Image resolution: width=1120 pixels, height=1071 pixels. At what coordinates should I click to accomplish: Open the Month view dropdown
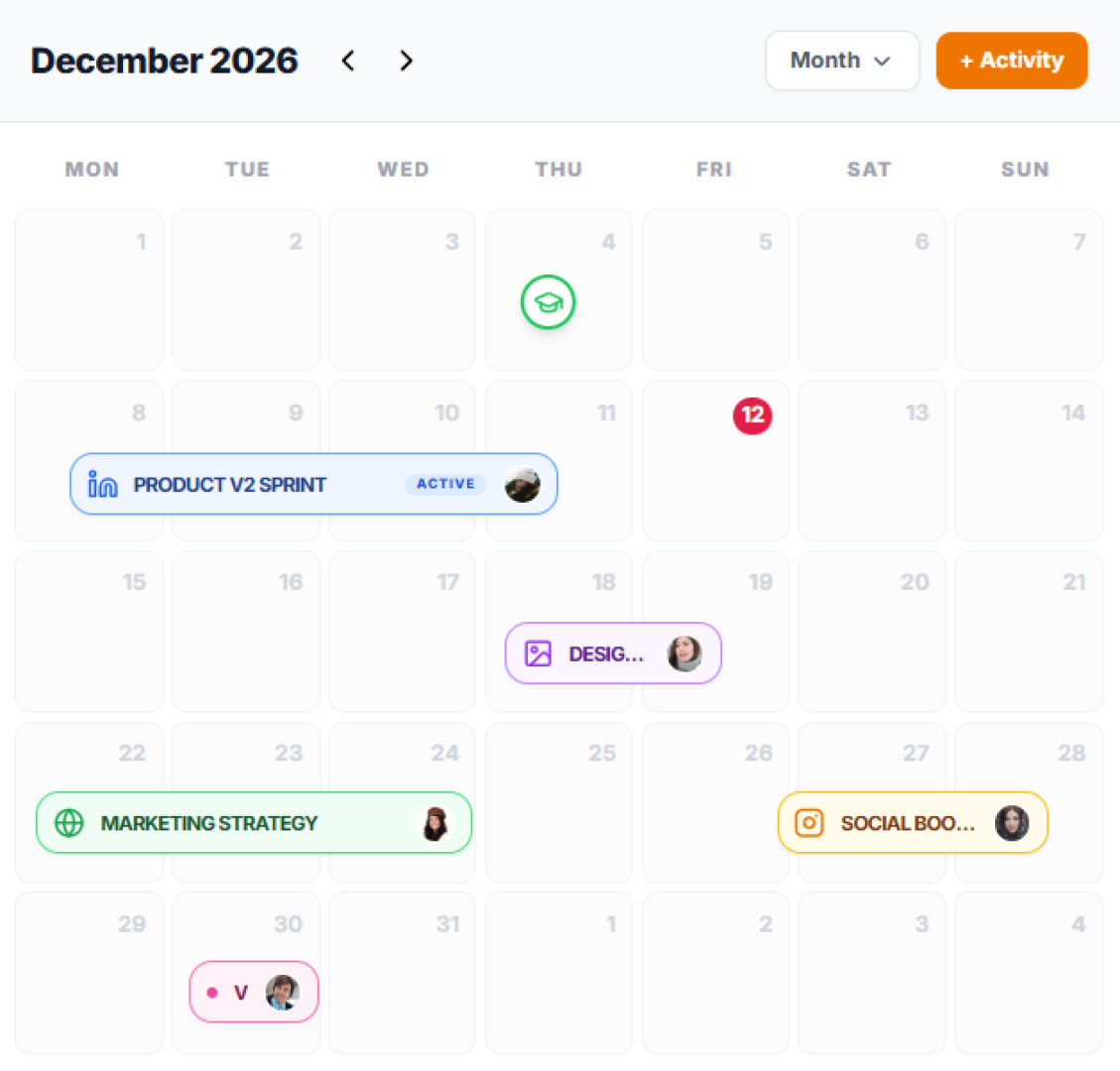[x=841, y=60]
